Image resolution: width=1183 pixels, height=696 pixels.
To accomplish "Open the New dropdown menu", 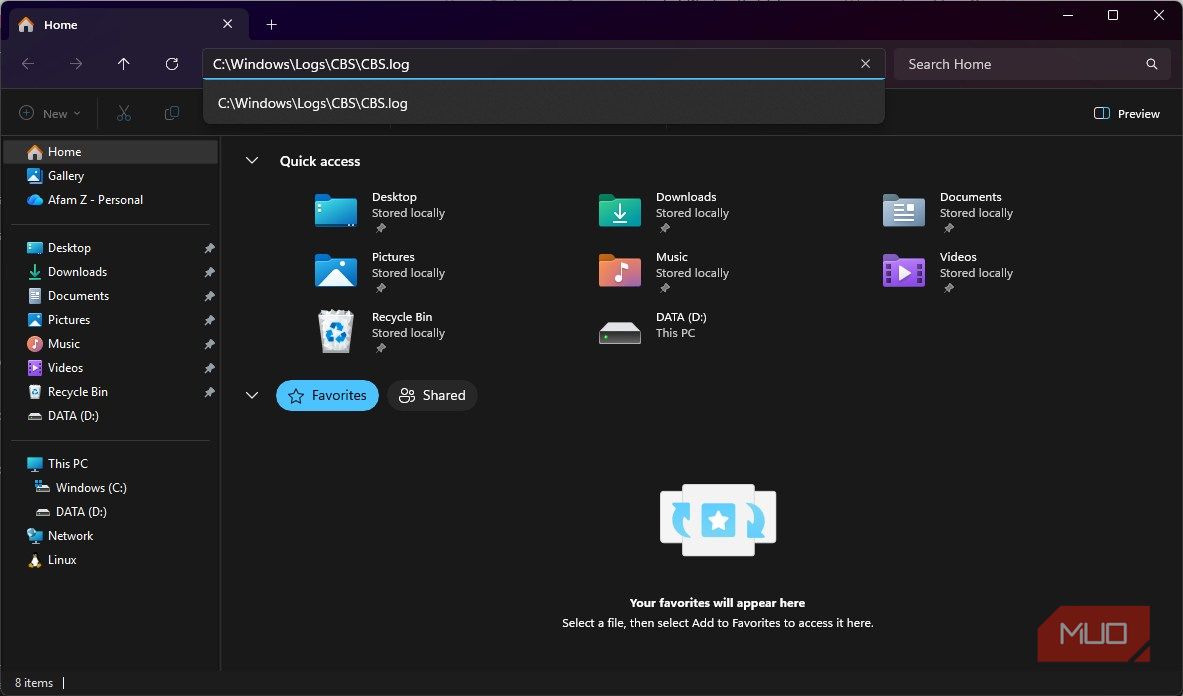I will [50, 113].
